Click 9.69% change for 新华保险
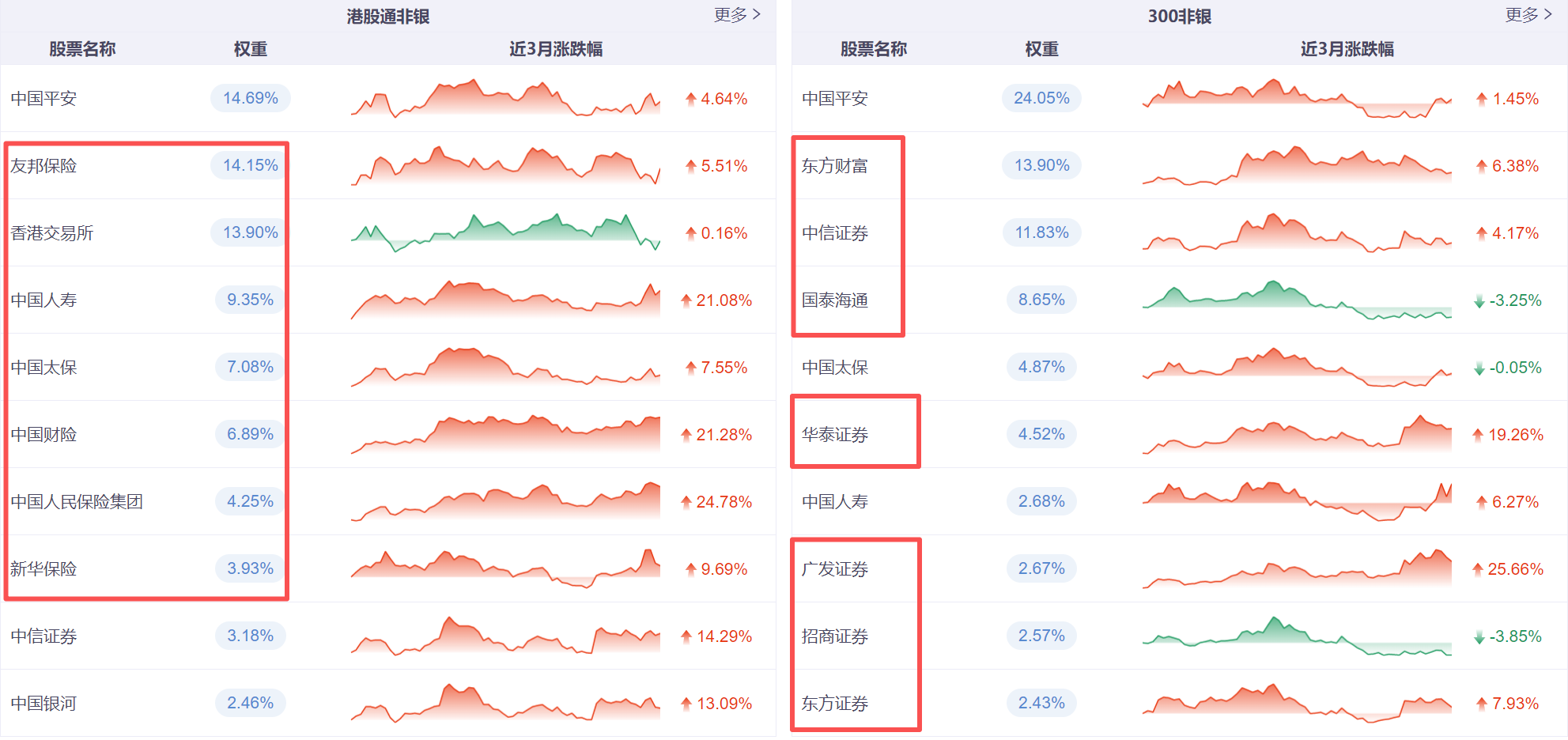 click(724, 569)
